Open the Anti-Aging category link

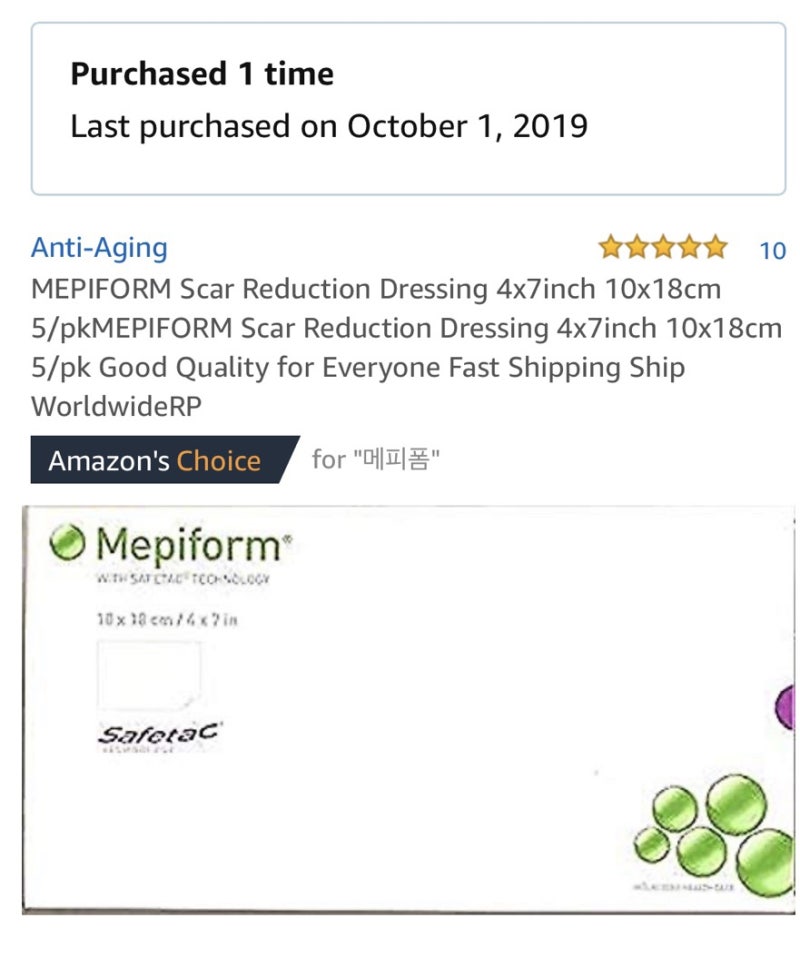[x=99, y=247]
